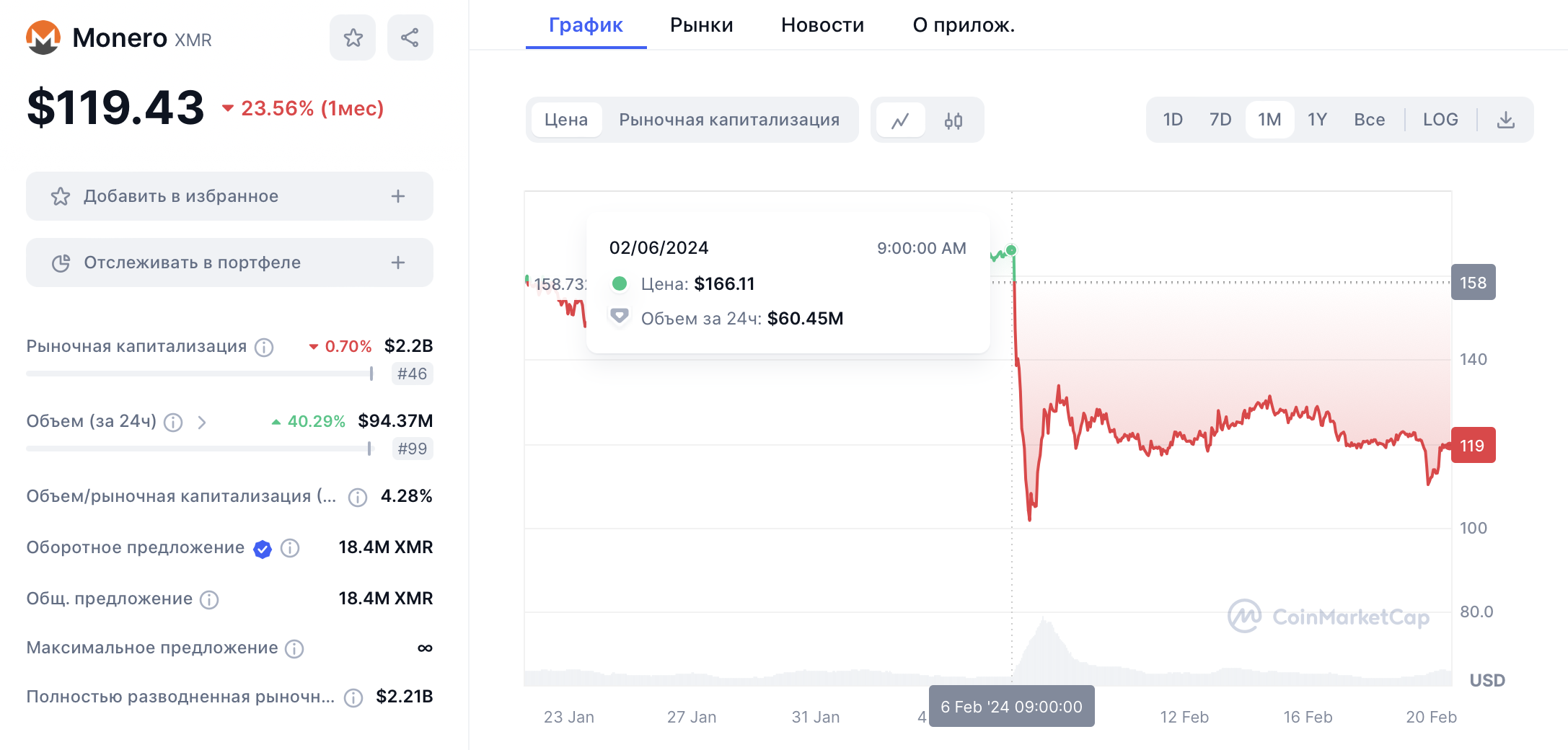Select the 7D time range
Image resolution: width=1568 pixels, height=750 pixels.
[1220, 120]
